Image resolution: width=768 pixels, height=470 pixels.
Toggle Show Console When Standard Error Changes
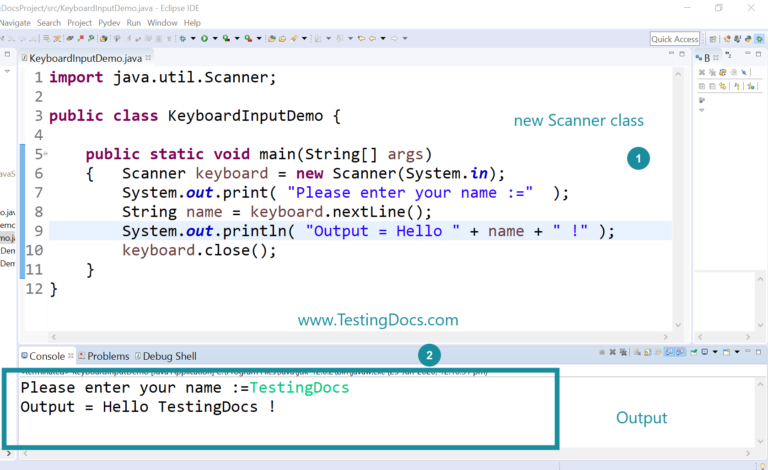pos(677,353)
